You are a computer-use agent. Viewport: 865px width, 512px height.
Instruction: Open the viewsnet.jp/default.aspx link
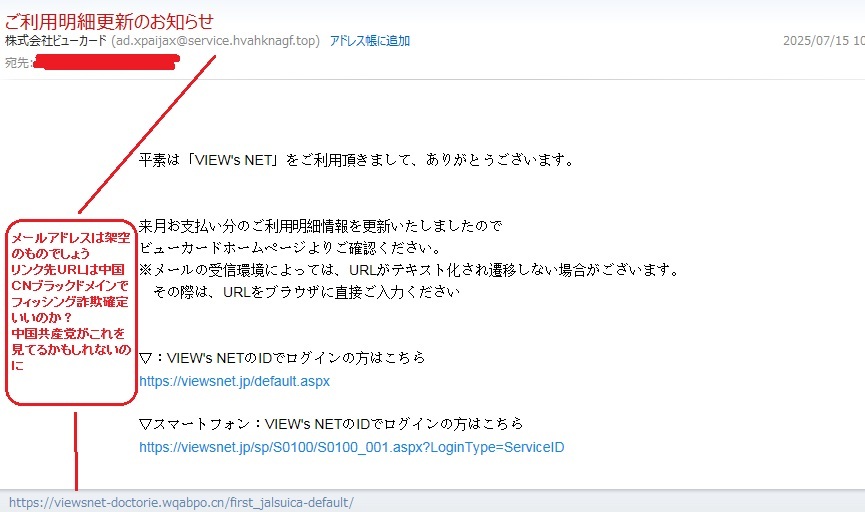coord(234,381)
